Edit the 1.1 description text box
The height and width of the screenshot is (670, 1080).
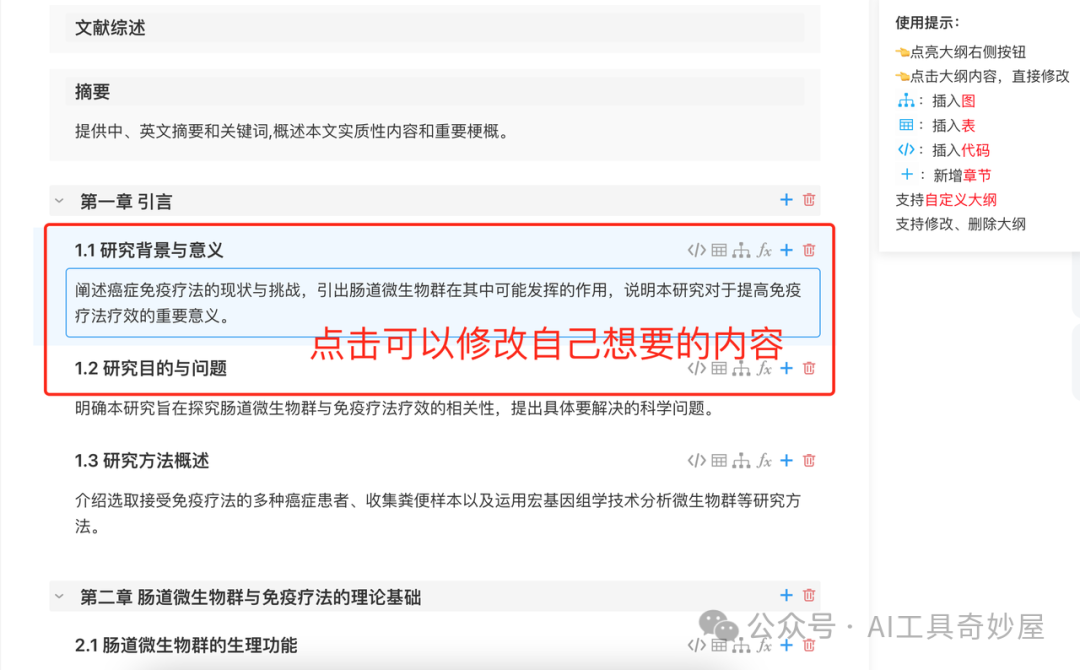[443, 303]
